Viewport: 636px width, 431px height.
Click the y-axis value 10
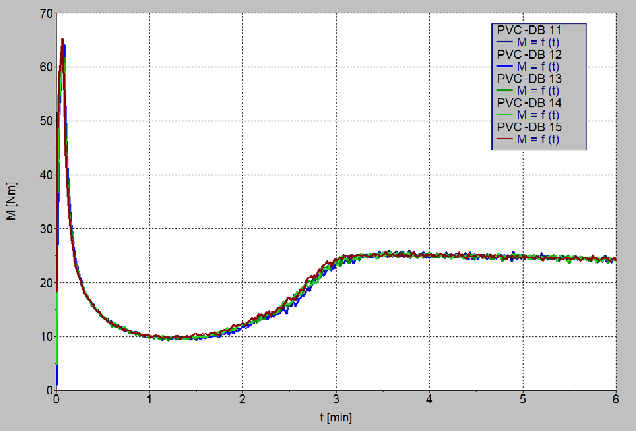click(x=47, y=337)
